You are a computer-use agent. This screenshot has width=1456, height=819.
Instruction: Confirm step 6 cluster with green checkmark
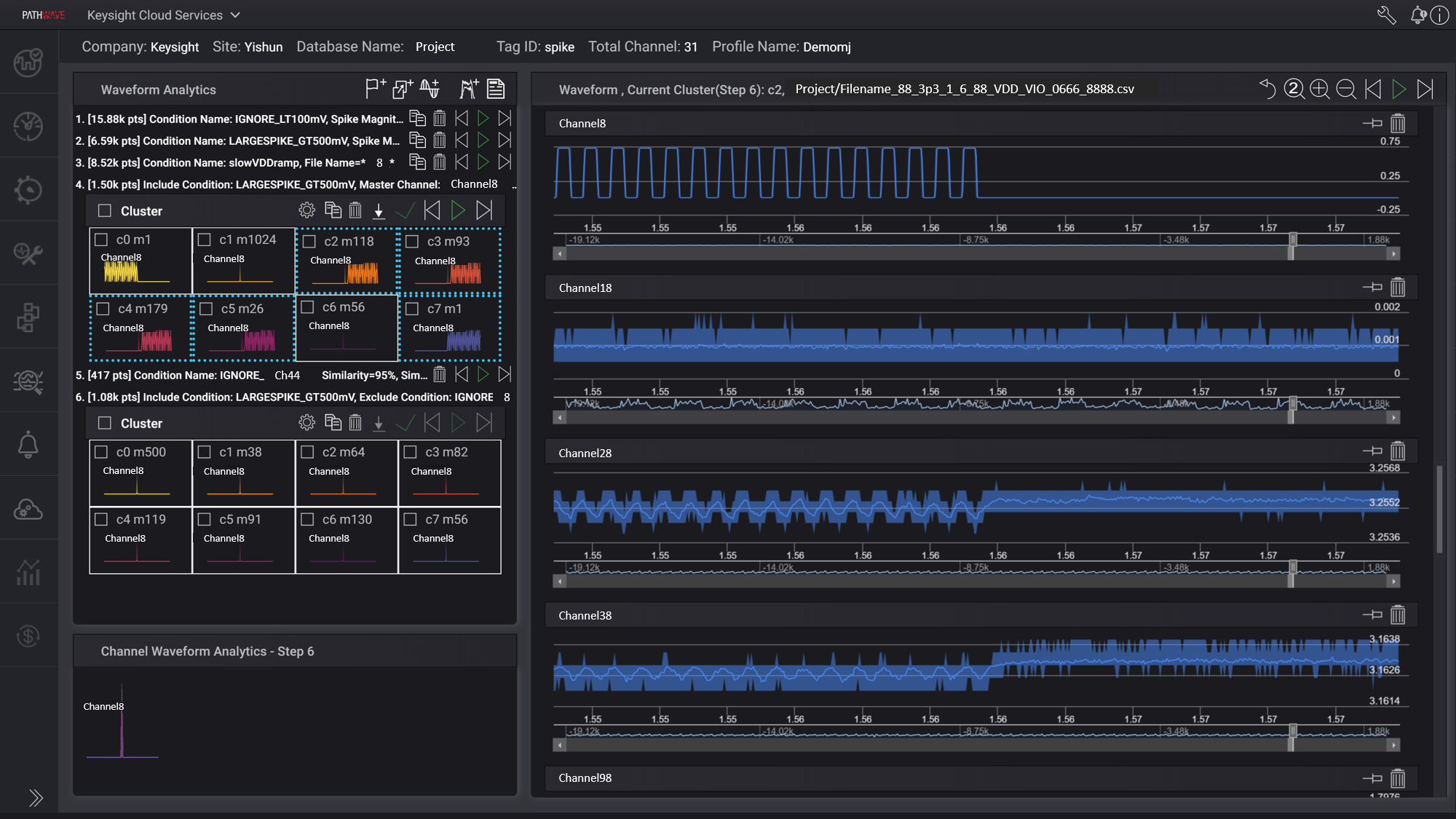pyautogui.click(x=405, y=422)
